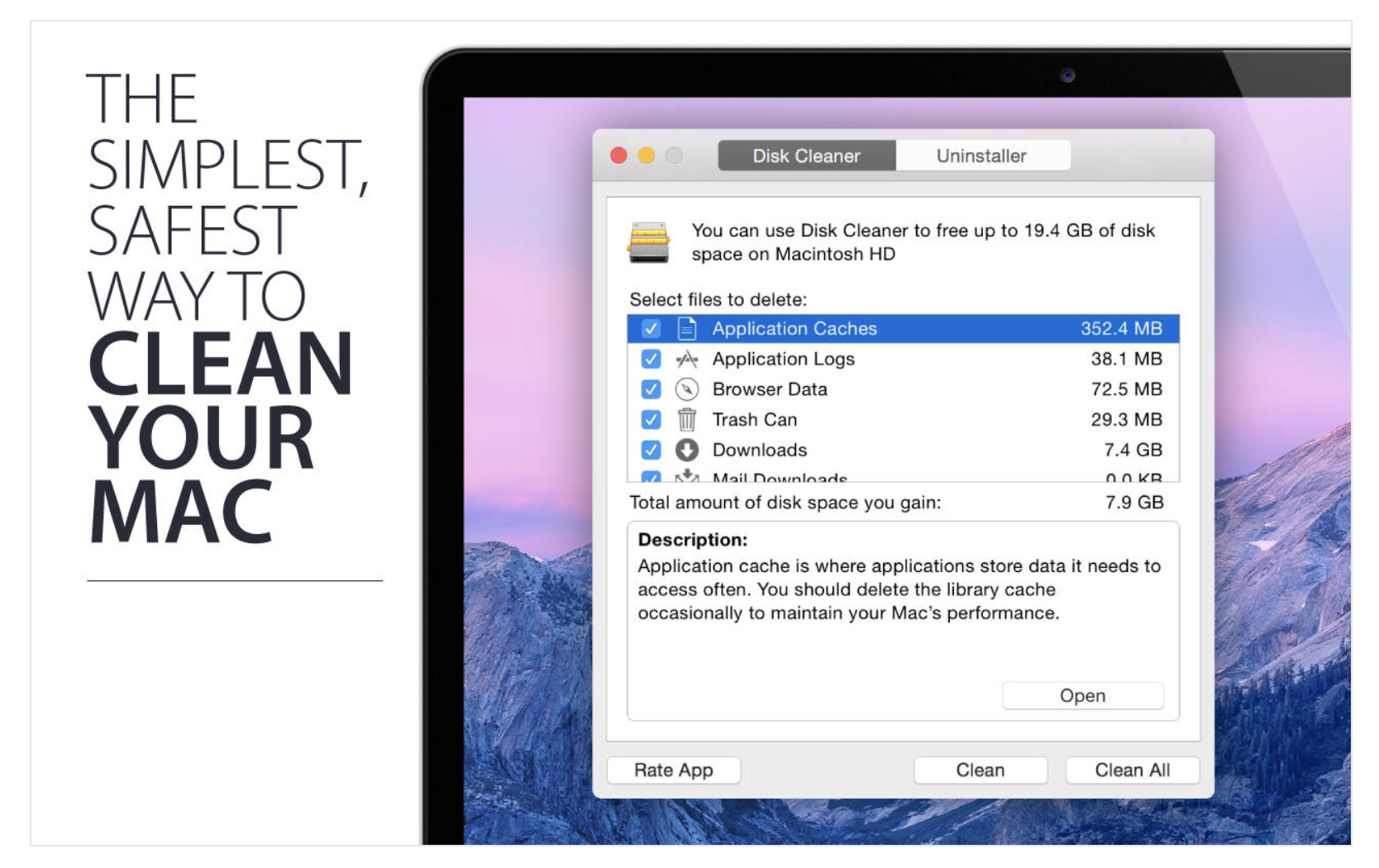Click Open in the Description box
Screen dimensions: 1379x868
point(1082,696)
